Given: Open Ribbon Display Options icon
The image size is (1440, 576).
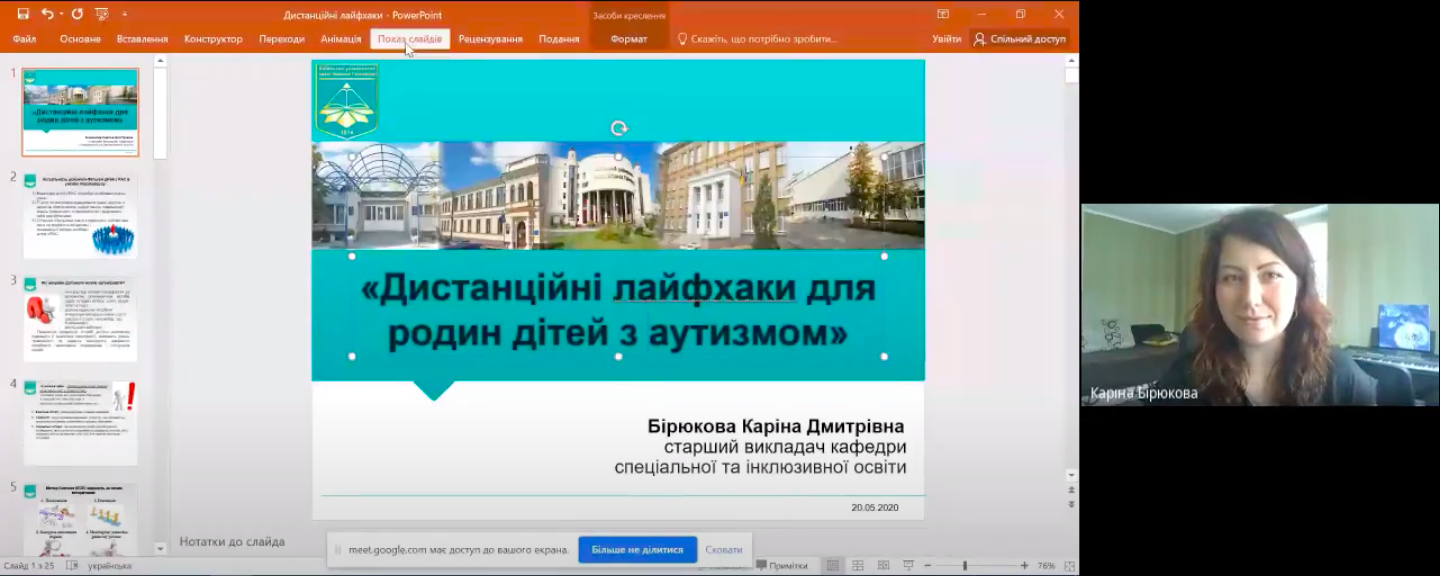Looking at the screenshot, I should coord(942,14).
